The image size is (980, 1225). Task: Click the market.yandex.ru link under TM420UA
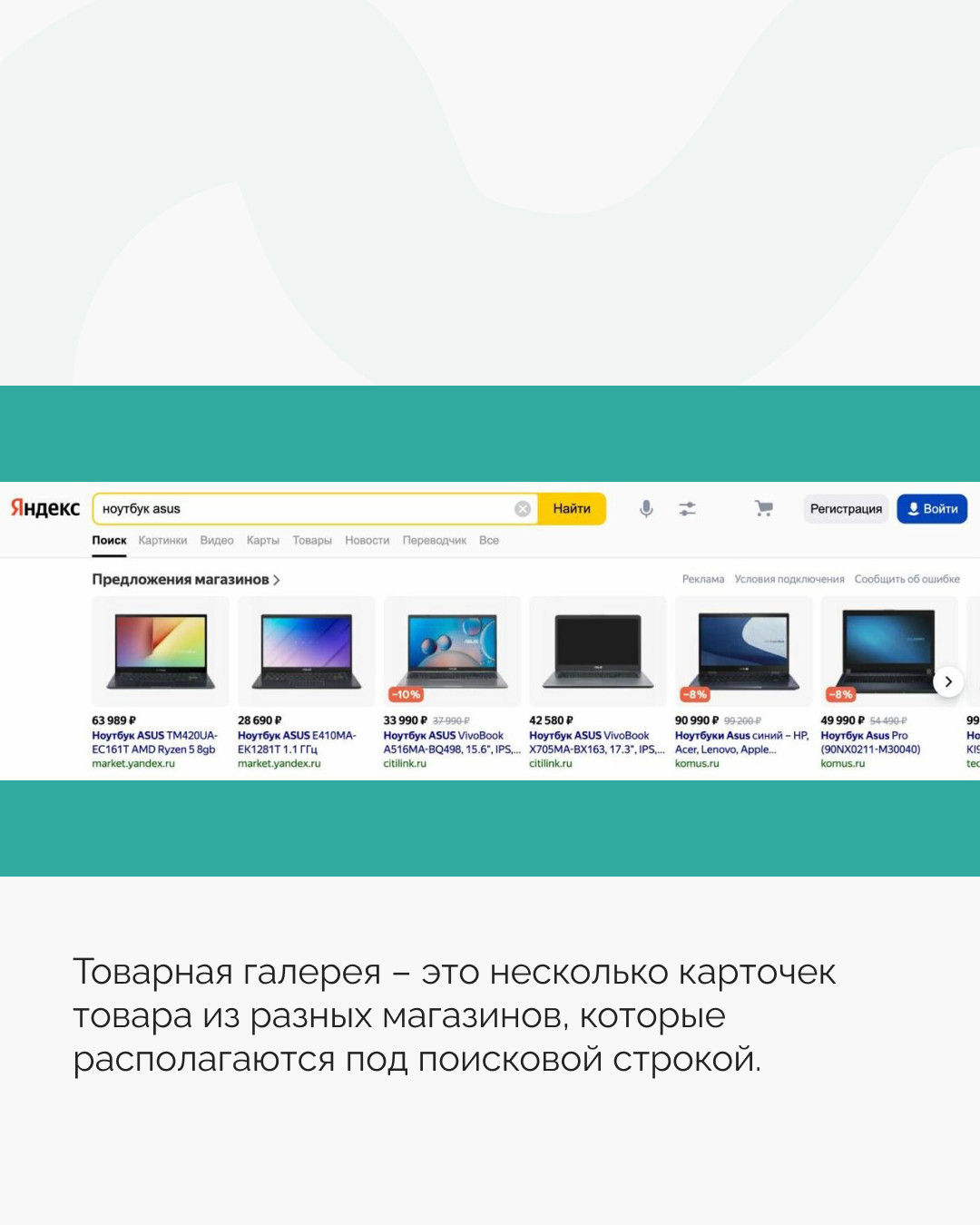pos(133,764)
